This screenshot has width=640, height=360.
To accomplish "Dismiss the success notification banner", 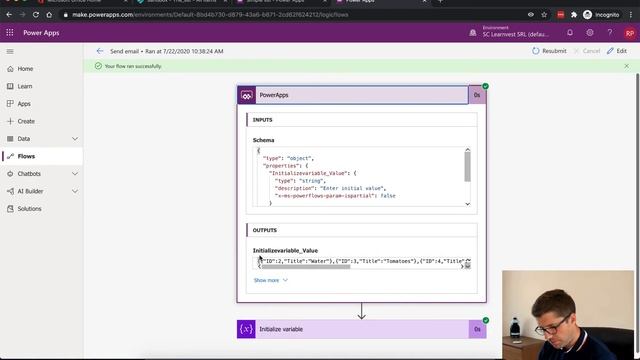I will (x=627, y=66).
